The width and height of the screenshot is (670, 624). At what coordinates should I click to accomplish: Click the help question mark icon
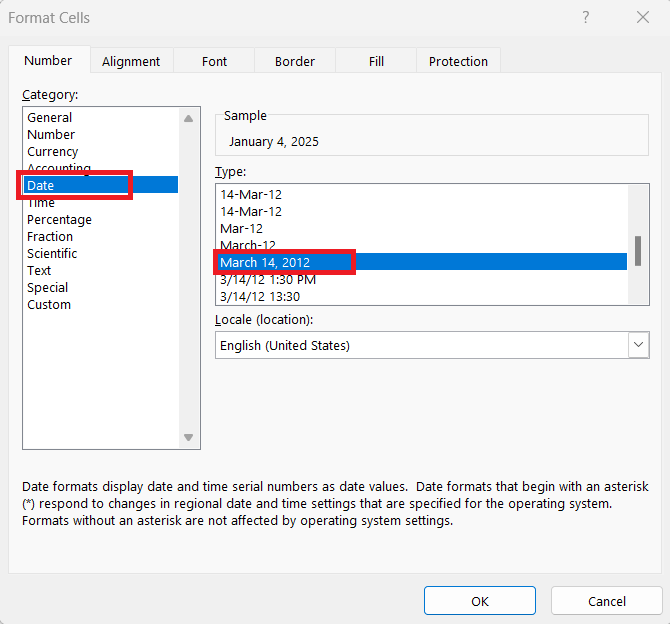coord(585,18)
